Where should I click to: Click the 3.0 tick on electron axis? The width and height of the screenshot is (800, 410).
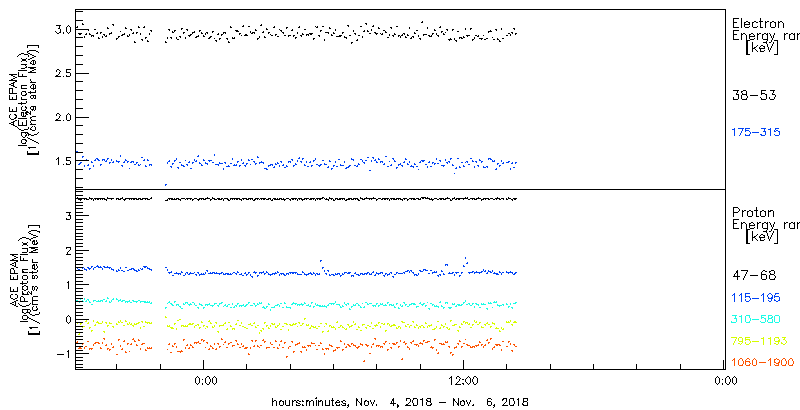tap(61, 30)
